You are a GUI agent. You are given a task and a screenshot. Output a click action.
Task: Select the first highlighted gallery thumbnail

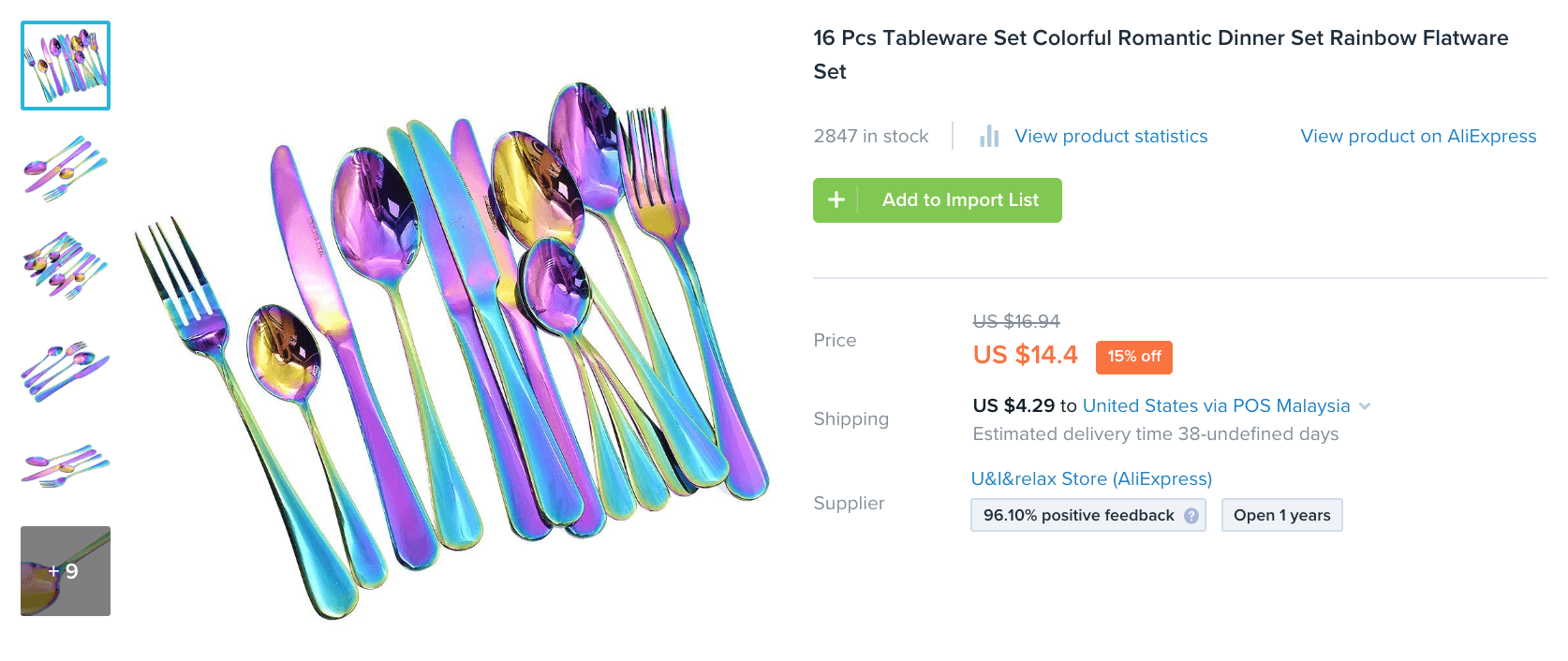click(x=66, y=66)
